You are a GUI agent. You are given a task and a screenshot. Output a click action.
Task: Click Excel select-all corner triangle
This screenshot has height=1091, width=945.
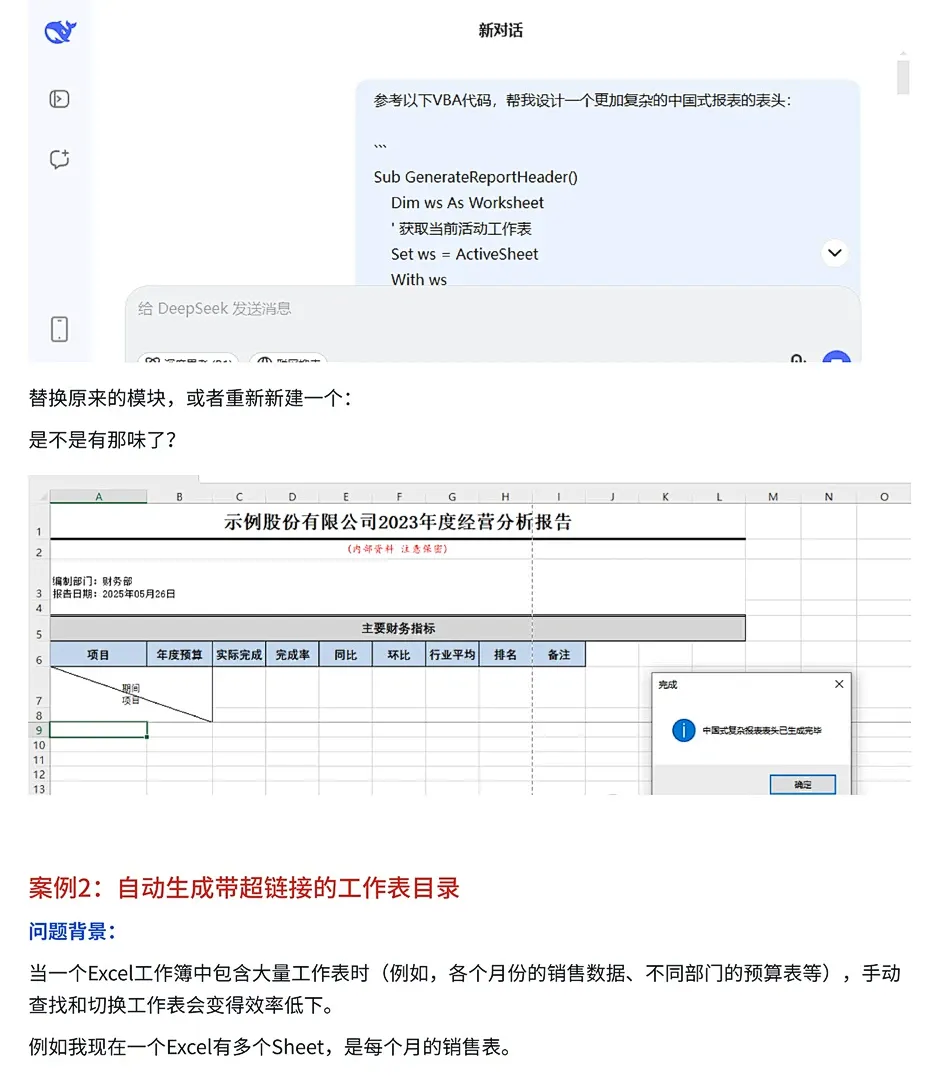pyautogui.click(x=42, y=497)
